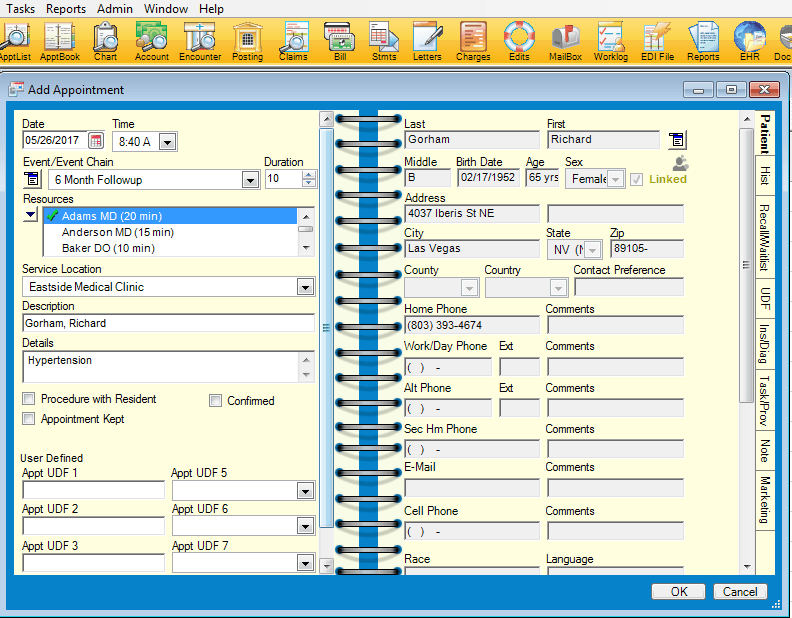This screenshot has width=792, height=618.
Task: Open the Admin menu
Action: (x=115, y=9)
